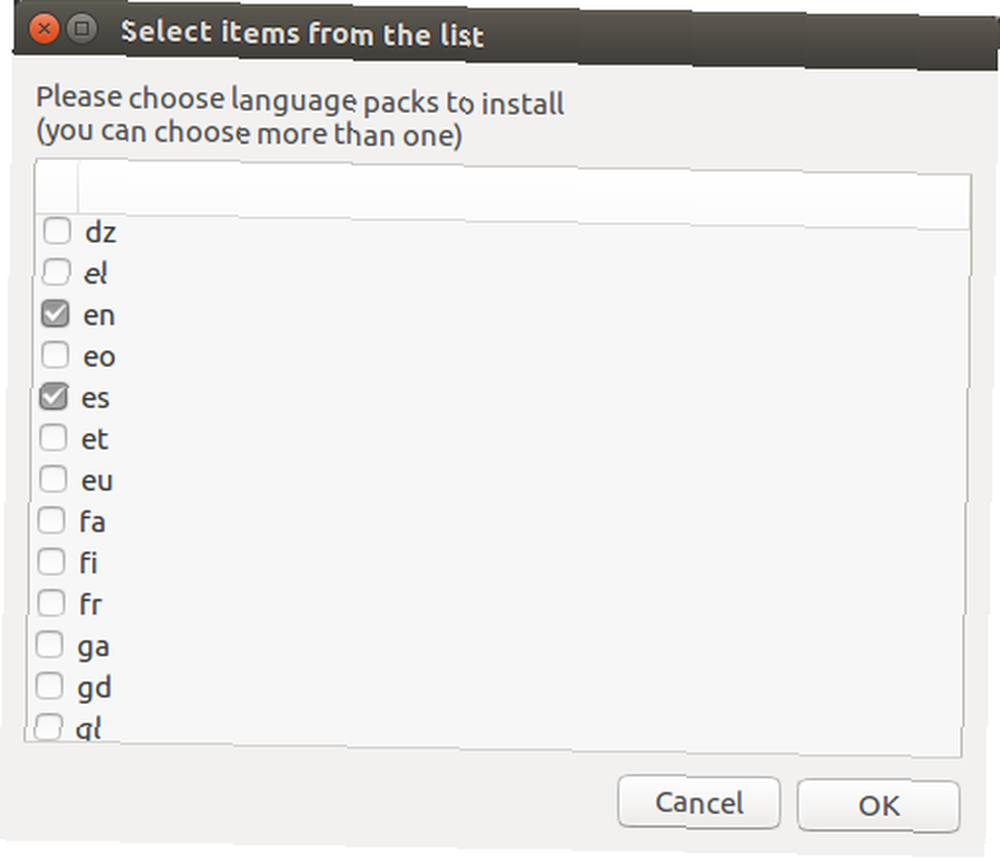Screen dimensions: 1000x861
Task: Click the Cancel button
Action: tap(699, 802)
